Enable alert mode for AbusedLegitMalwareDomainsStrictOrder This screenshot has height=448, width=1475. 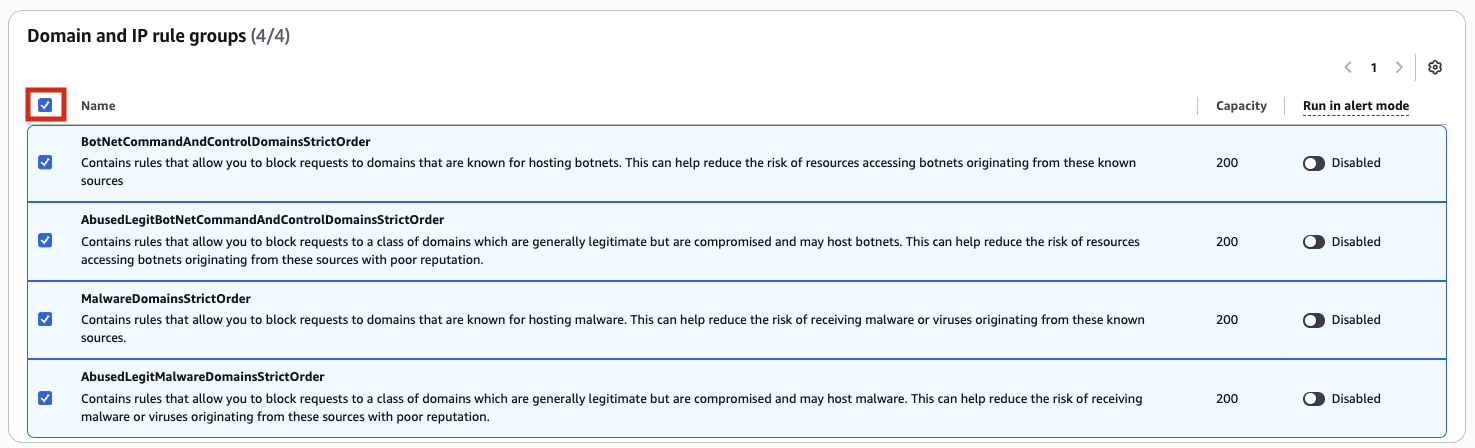[1314, 399]
